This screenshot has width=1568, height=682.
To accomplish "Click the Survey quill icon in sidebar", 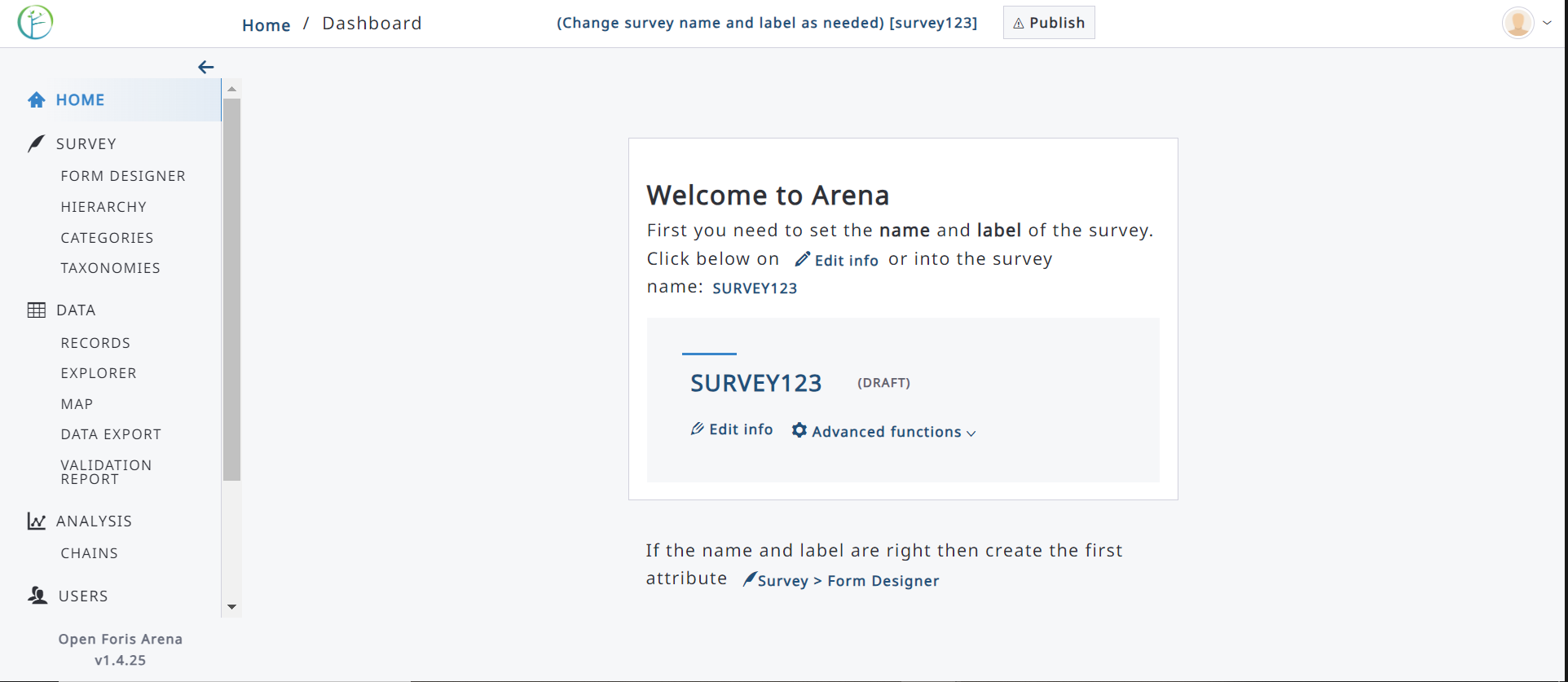I will pos(36,144).
